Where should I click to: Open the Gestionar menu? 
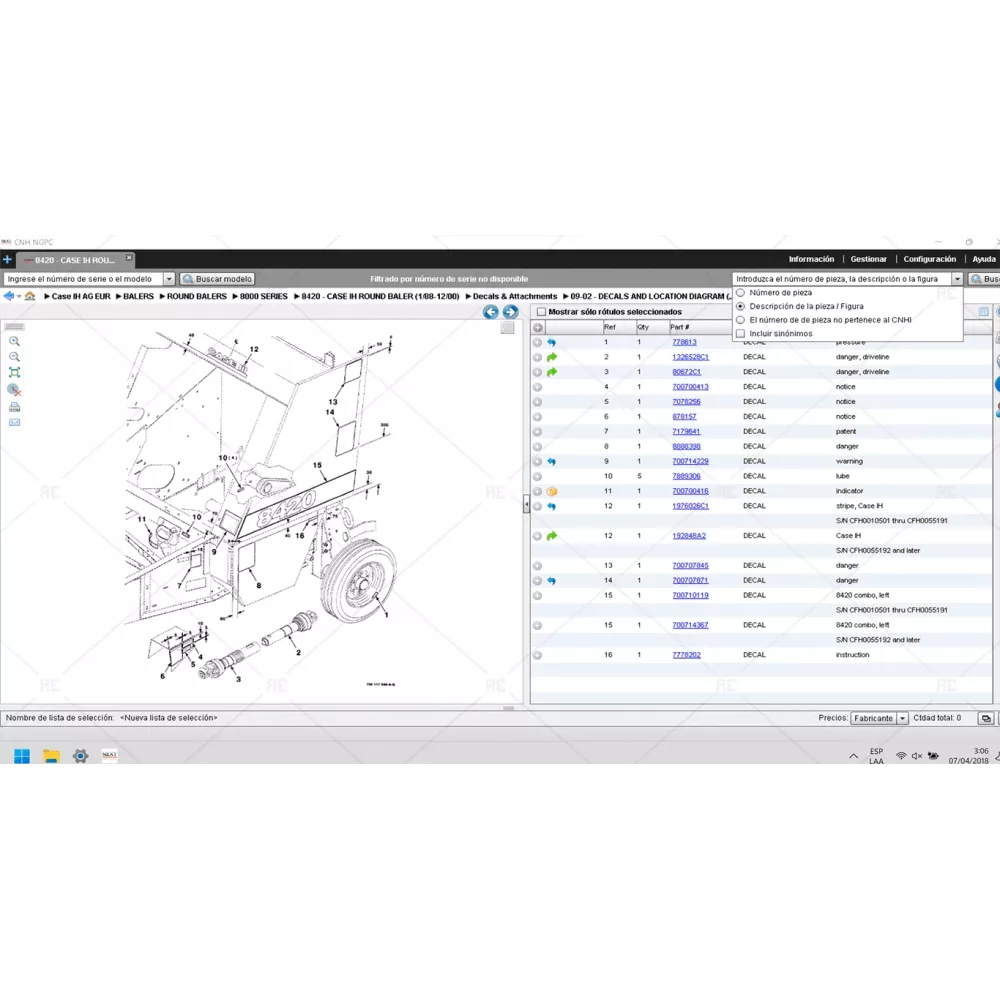868,259
